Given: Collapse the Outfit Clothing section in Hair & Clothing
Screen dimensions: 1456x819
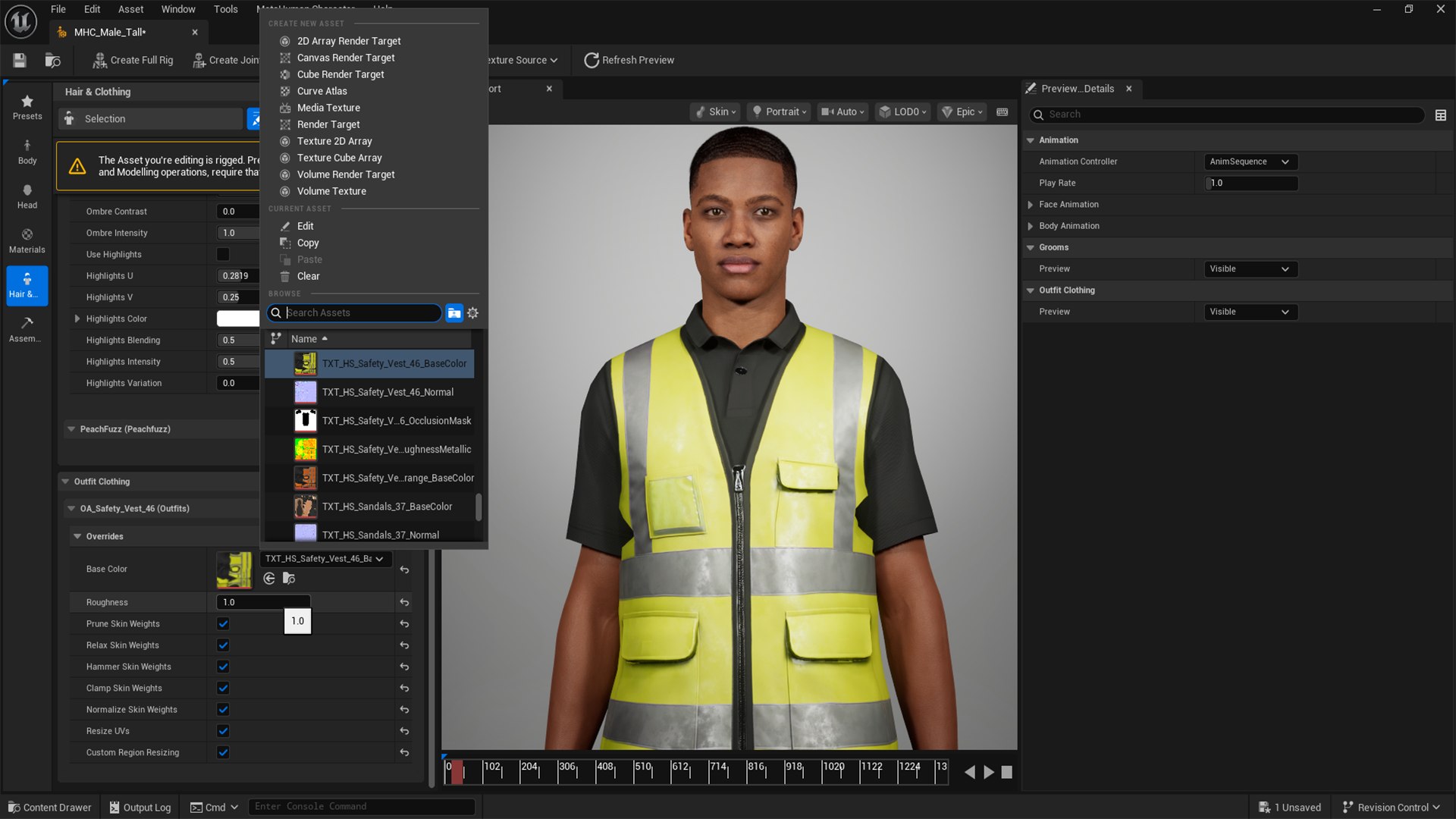Looking at the screenshot, I should (x=65, y=482).
